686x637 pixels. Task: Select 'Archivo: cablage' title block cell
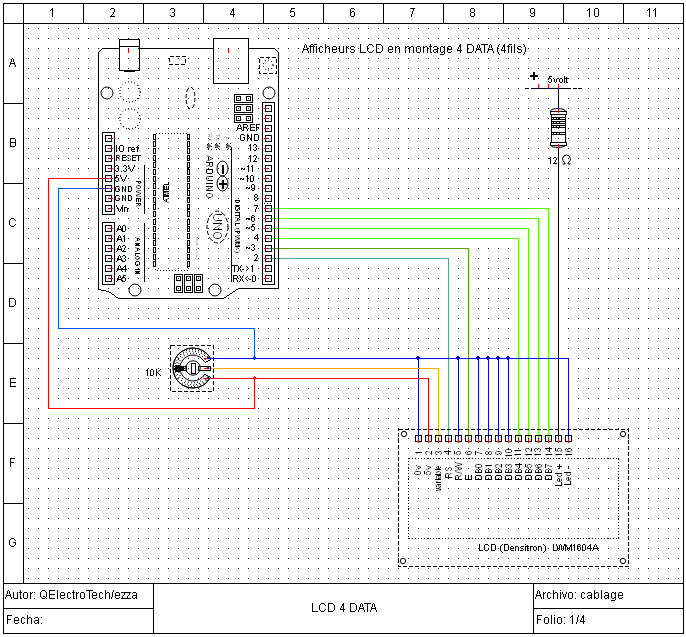click(x=608, y=595)
